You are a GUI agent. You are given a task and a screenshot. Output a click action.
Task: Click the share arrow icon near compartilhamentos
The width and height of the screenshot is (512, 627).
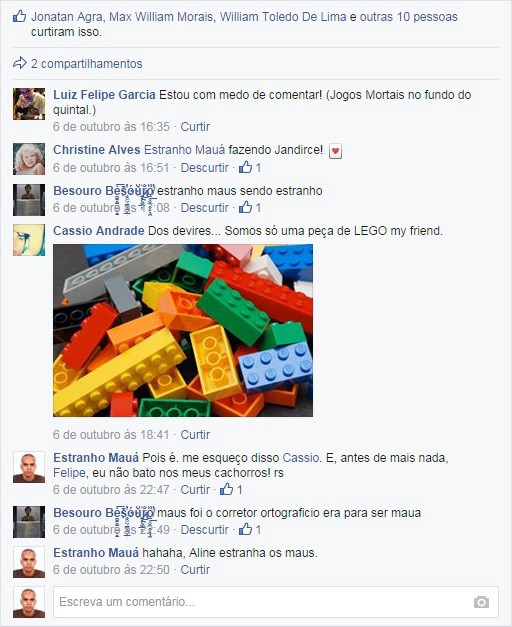pos(20,63)
